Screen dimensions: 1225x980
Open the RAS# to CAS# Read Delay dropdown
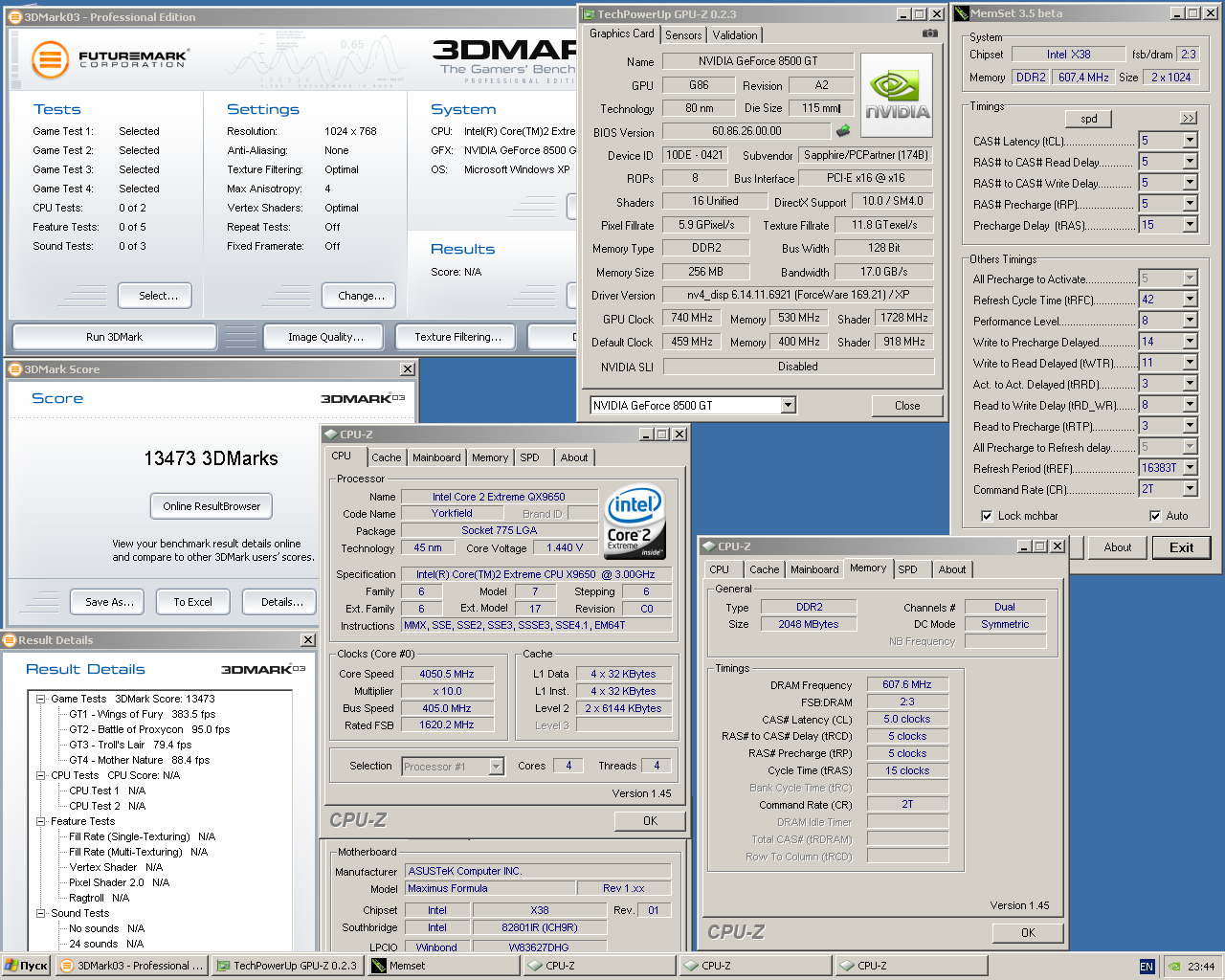click(1190, 162)
